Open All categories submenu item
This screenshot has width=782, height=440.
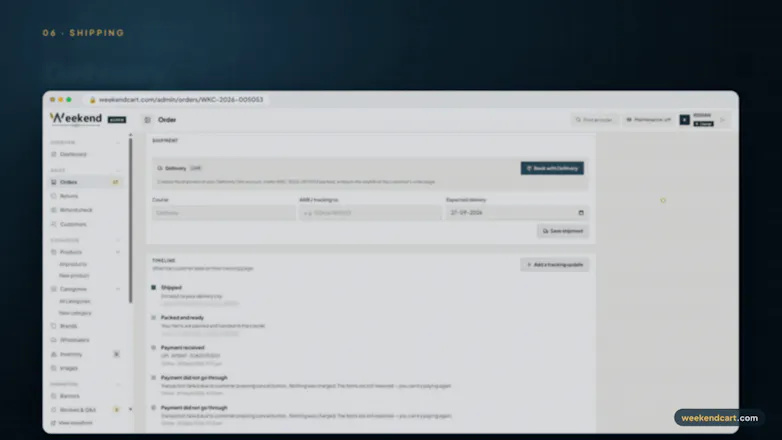[x=75, y=301]
